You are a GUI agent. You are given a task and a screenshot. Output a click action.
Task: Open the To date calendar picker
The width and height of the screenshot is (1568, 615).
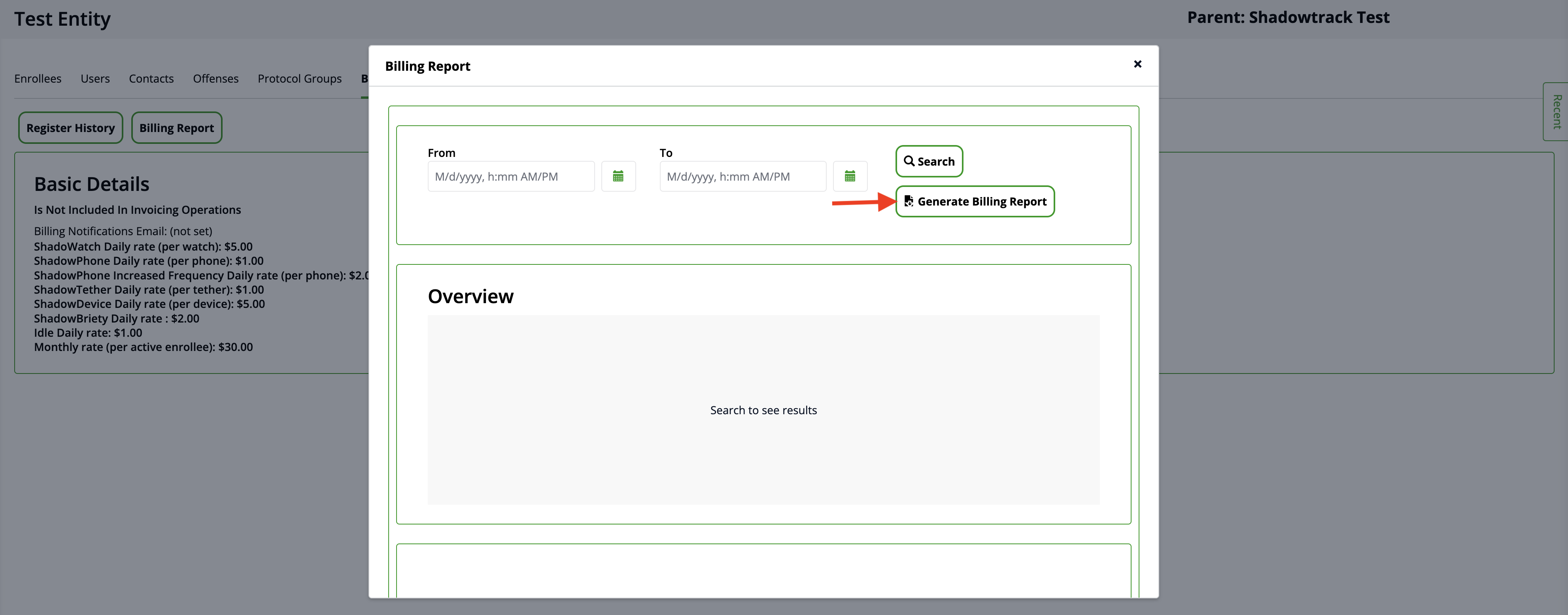(x=850, y=176)
